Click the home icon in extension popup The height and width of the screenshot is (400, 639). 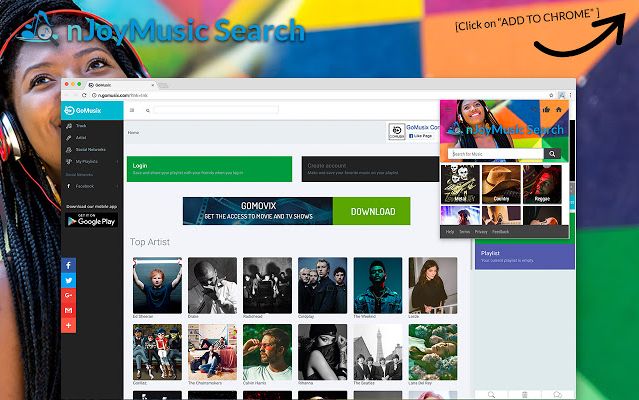pyautogui.click(x=559, y=109)
